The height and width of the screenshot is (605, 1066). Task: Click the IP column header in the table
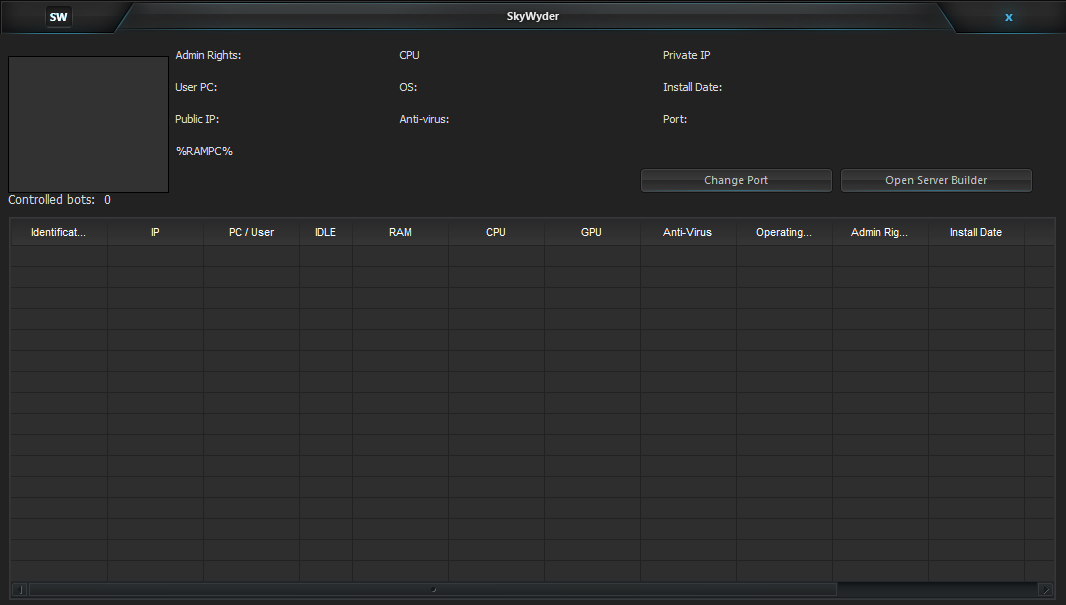pos(155,232)
